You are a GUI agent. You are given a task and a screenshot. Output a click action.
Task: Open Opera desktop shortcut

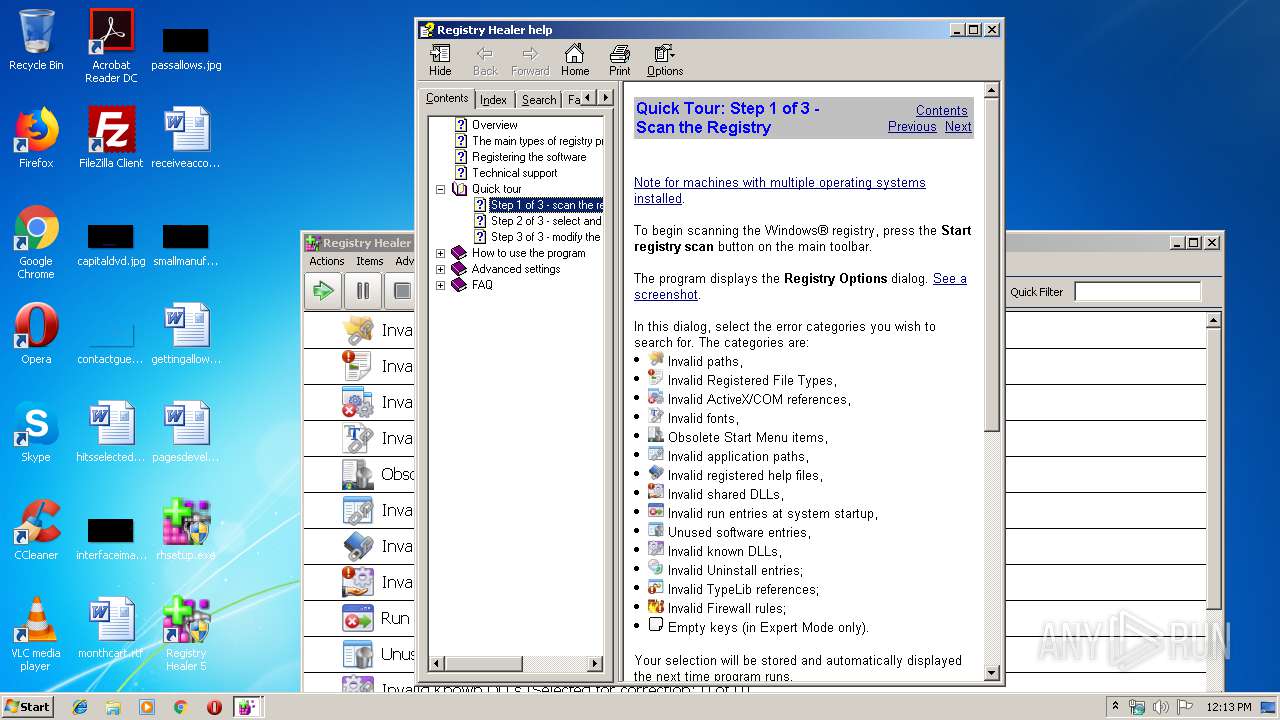(36, 334)
